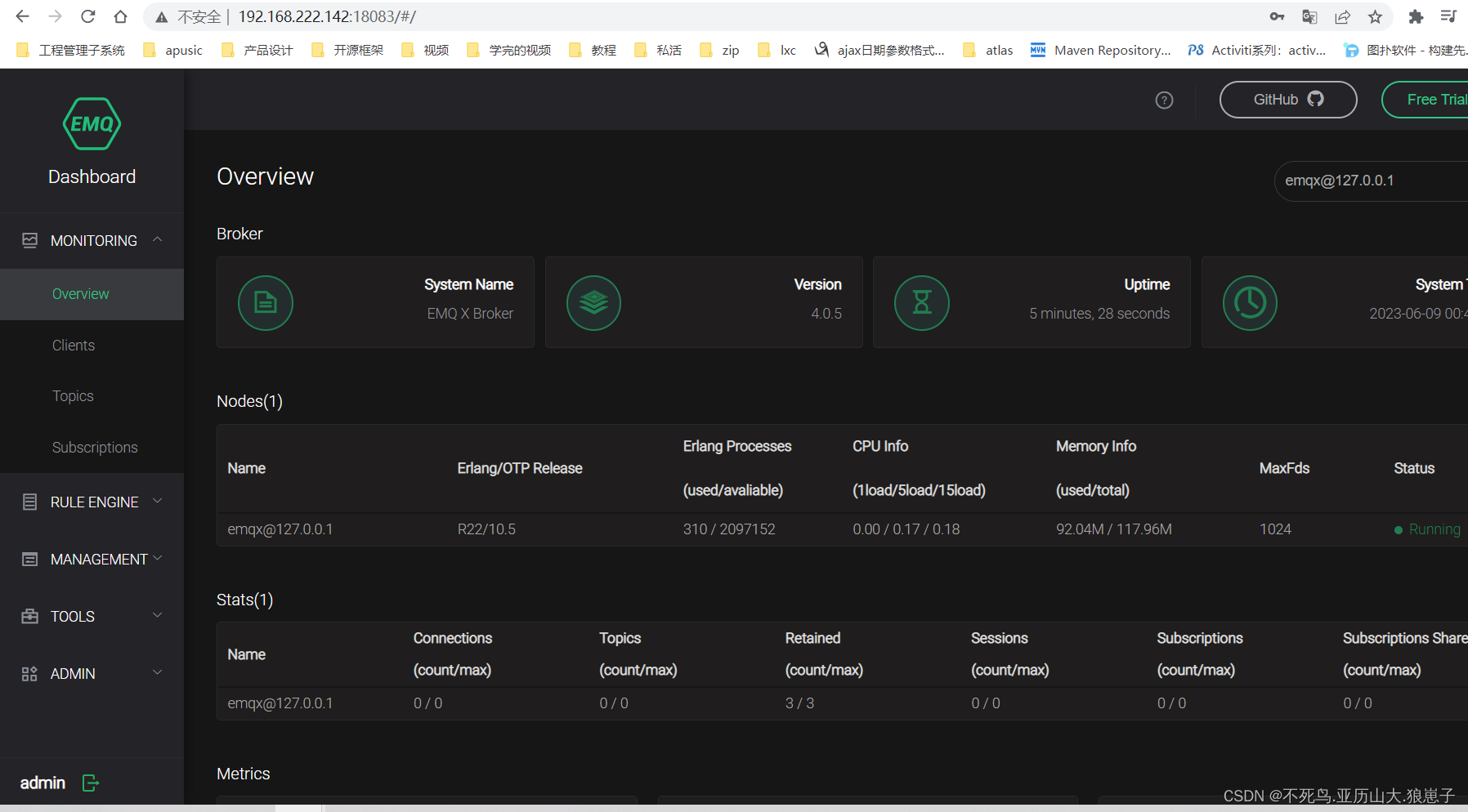The width and height of the screenshot is (1468, 812).
Task: Click the saved password key icon
Action: (x=1277, y=16)
